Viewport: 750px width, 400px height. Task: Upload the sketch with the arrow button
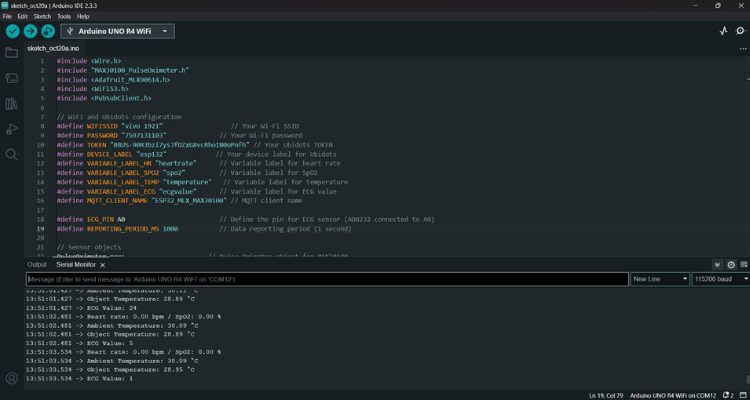[x=30, y=31]
